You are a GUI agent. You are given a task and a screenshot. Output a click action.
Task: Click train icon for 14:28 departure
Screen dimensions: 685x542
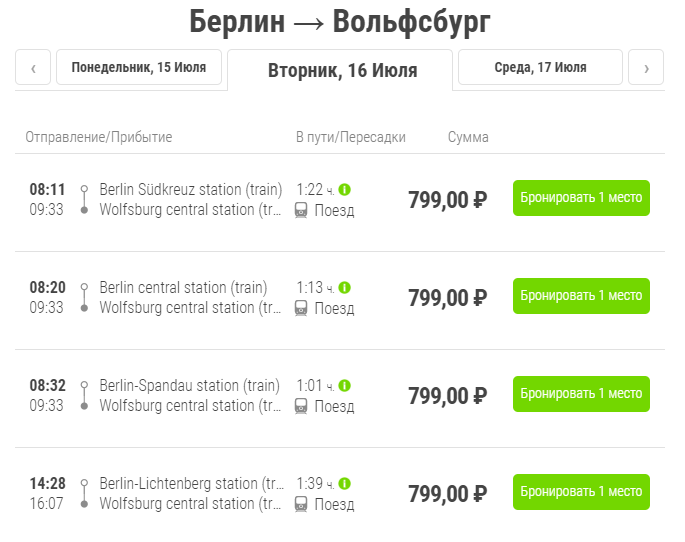(x=301, y=504)
